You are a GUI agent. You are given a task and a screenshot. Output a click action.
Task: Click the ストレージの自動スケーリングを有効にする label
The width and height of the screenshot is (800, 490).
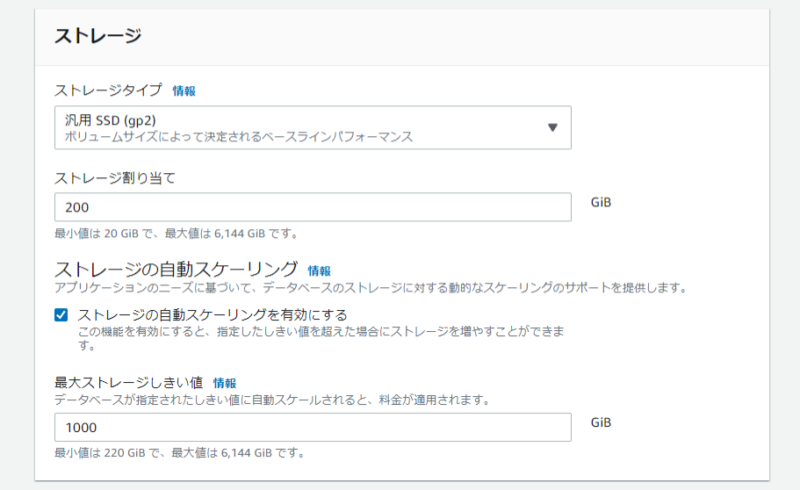point(212,315)
